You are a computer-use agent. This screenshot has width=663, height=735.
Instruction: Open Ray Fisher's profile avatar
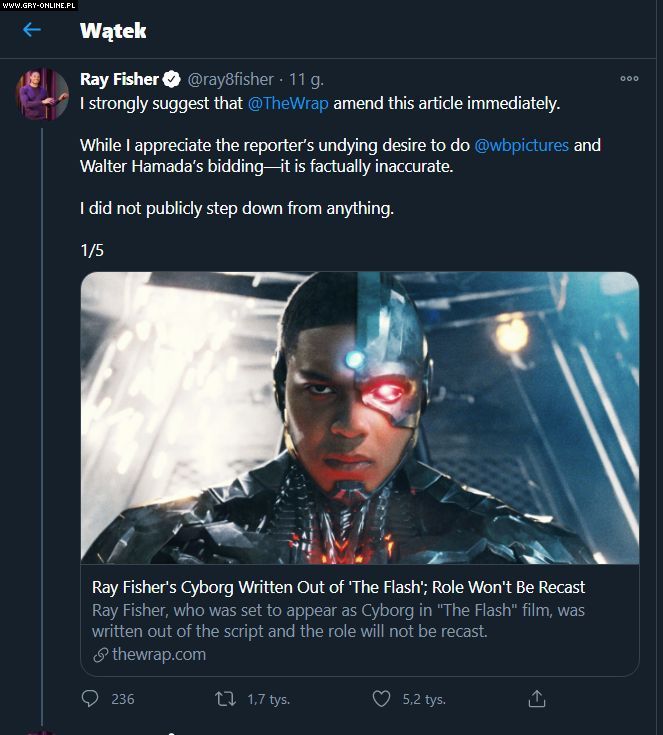click(42, 95)
